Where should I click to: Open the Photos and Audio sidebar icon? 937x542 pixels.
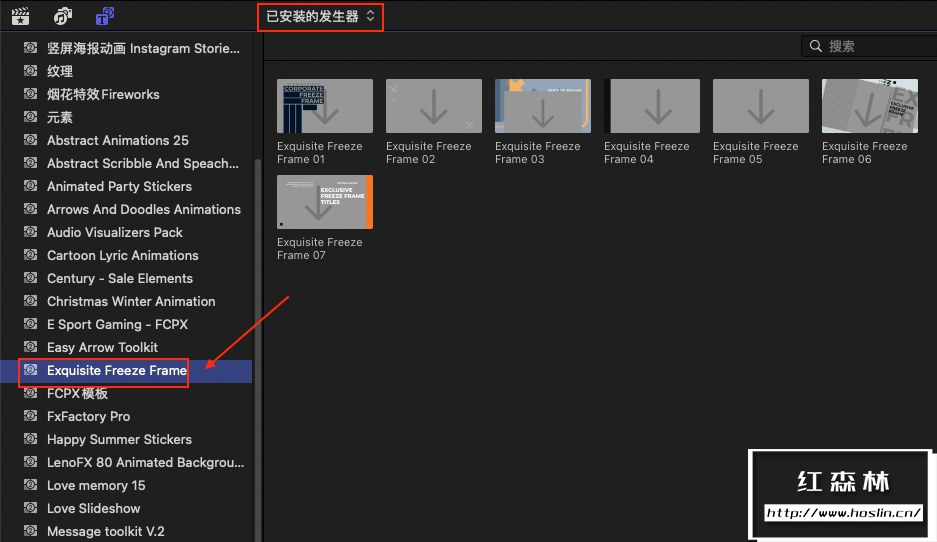coord(63,16)
